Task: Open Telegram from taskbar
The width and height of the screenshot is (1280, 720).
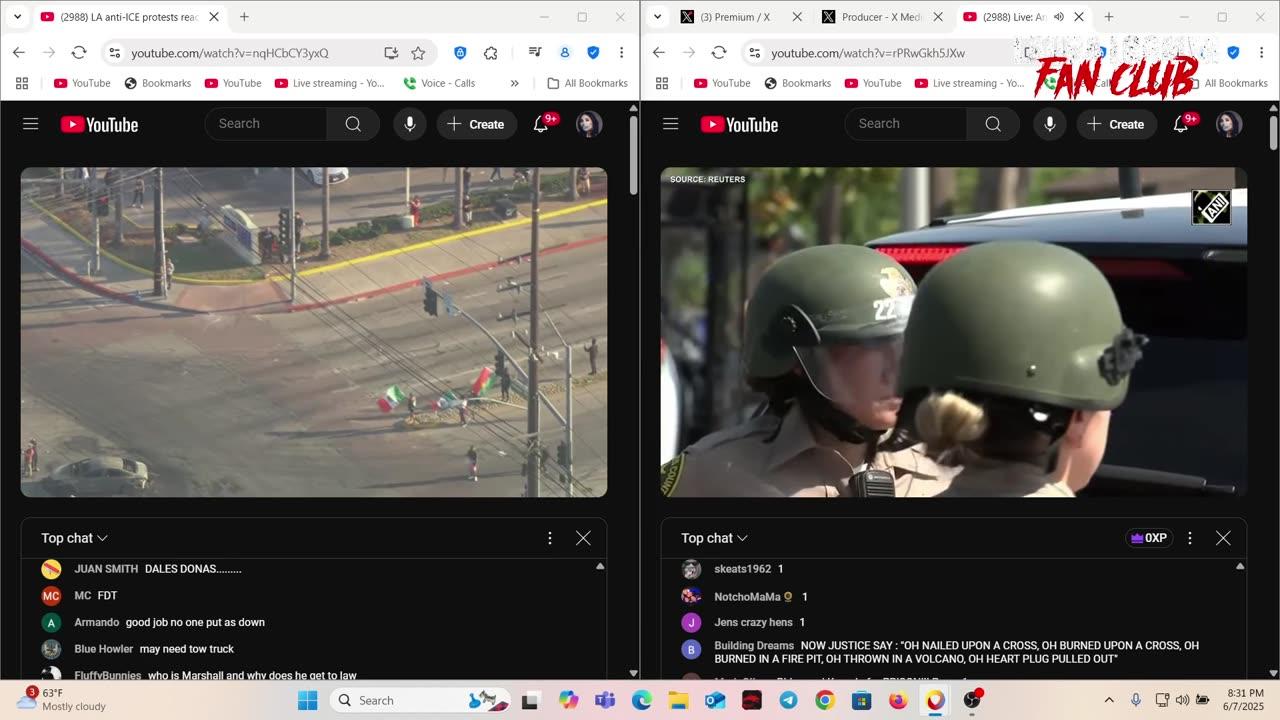Action: [788, 700]
